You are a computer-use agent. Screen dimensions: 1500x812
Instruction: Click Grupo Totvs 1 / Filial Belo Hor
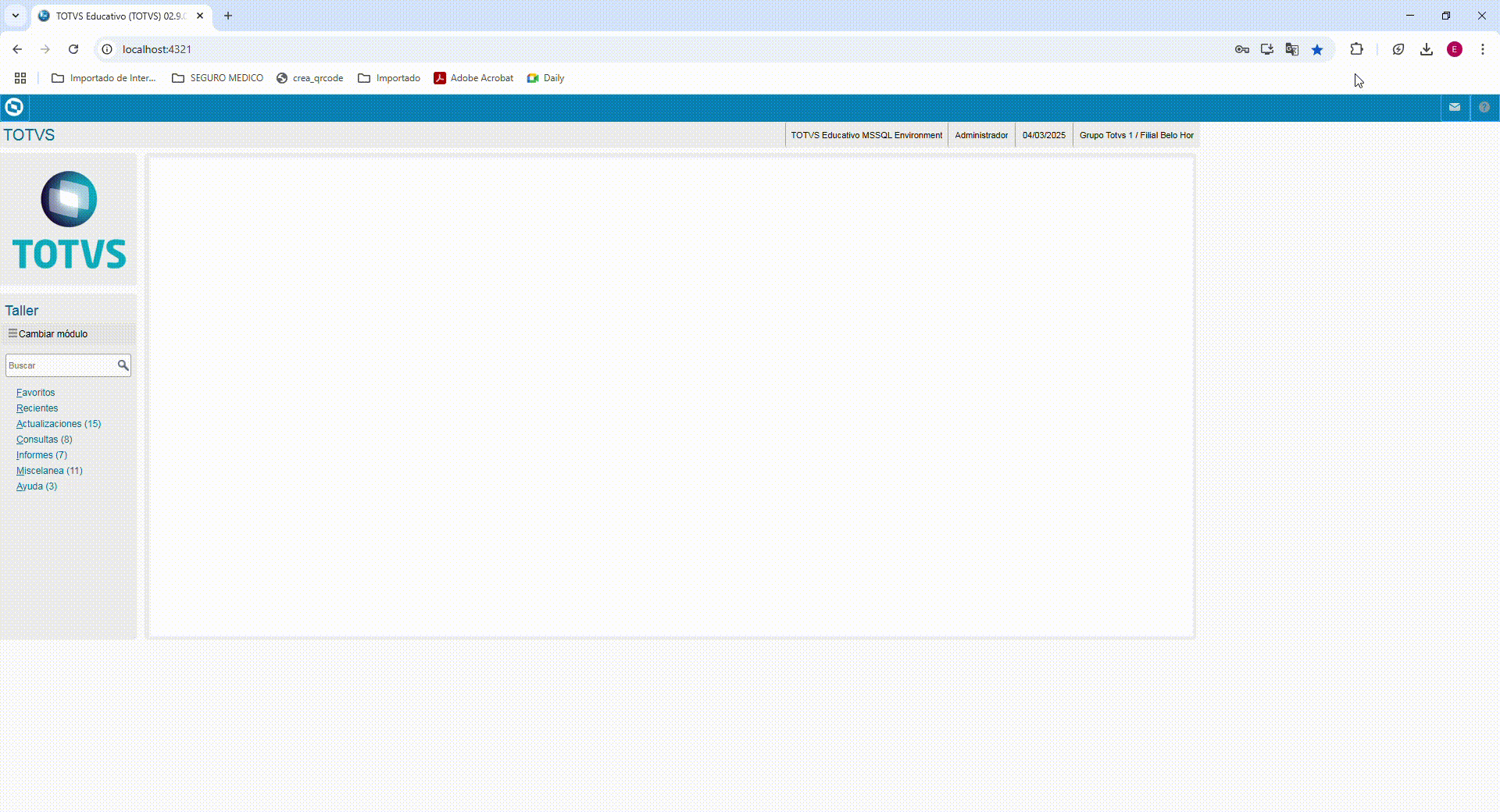tap(1137, 135)
